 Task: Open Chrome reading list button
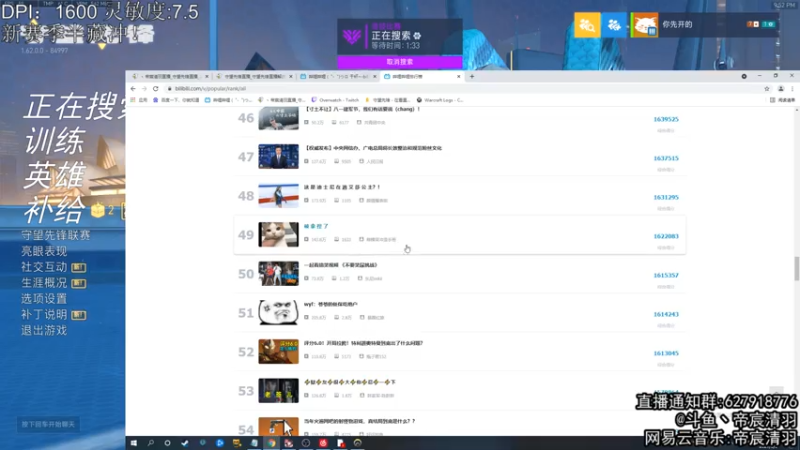click(782, 100)
